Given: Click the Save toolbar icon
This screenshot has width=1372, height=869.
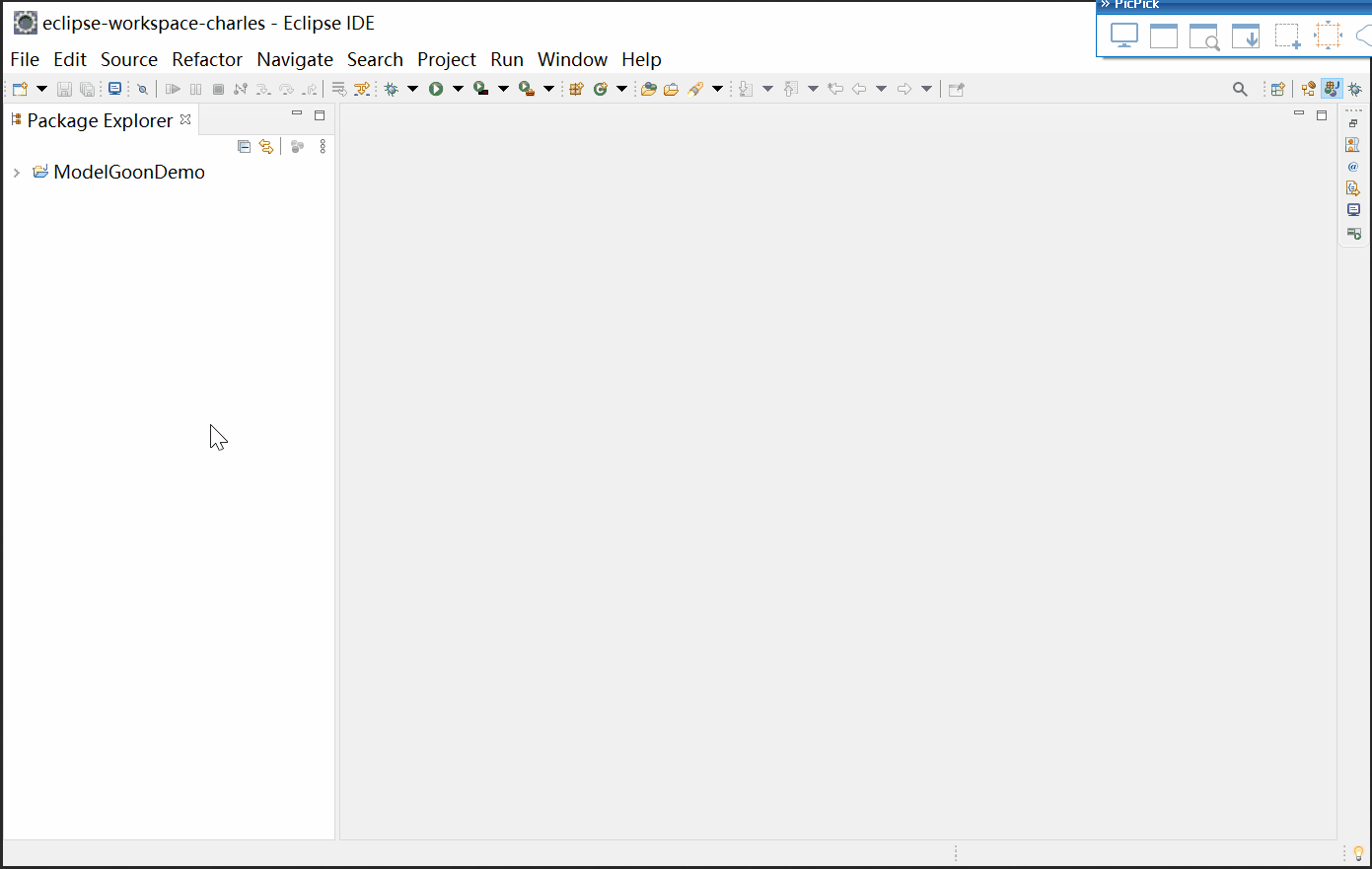Looking at the screenshot, I should click(64, 89).
